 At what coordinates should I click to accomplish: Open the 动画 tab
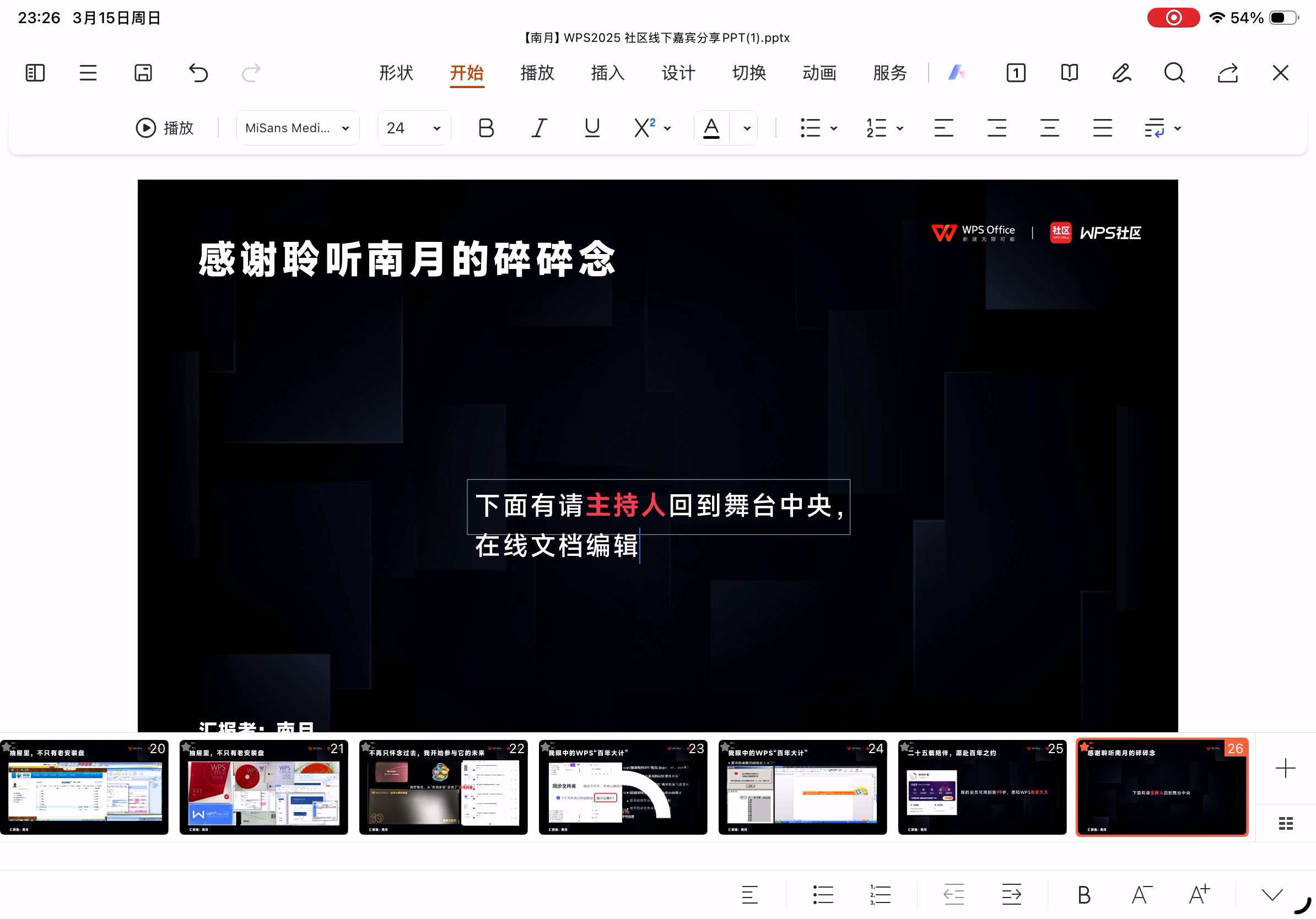click(x=819, y=73)
